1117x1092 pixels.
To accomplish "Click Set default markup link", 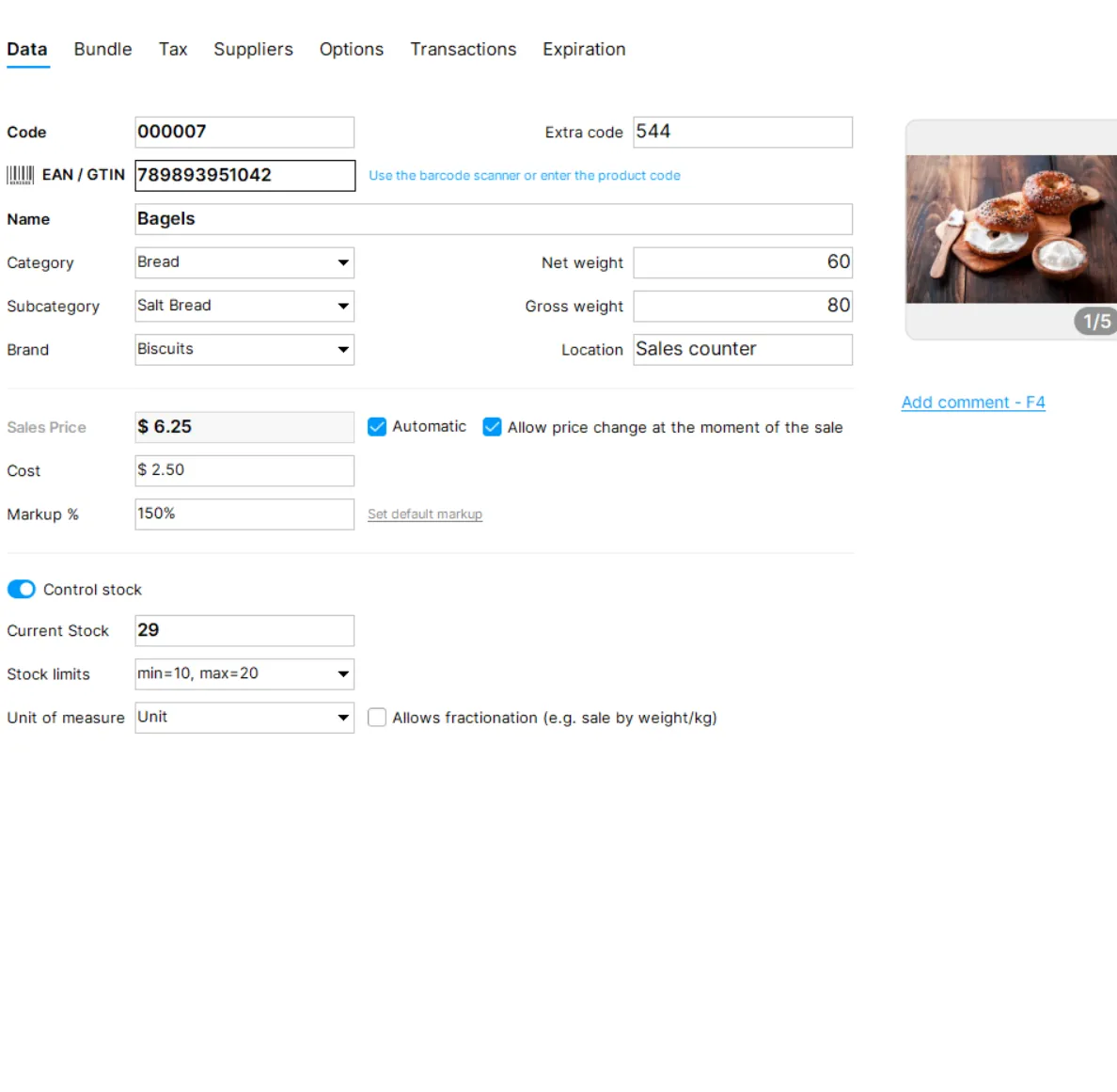I will (424, 514).
